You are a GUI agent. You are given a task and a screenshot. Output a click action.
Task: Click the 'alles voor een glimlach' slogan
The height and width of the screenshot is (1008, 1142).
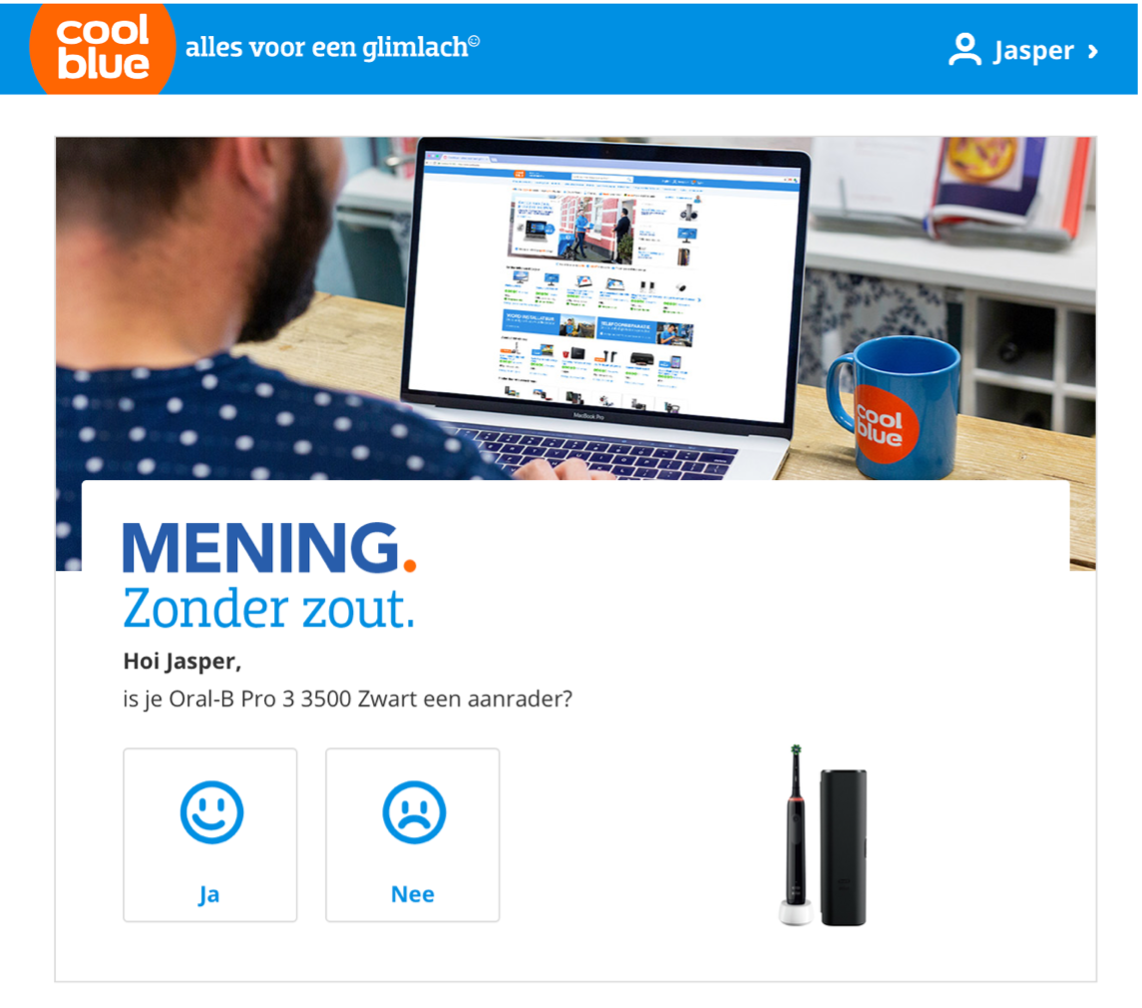click(x=333, y=47)
